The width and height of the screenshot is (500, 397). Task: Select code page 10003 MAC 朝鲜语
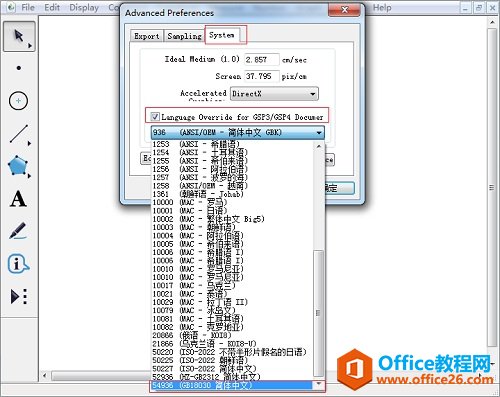pyautogui.click(x=232, y=227)
